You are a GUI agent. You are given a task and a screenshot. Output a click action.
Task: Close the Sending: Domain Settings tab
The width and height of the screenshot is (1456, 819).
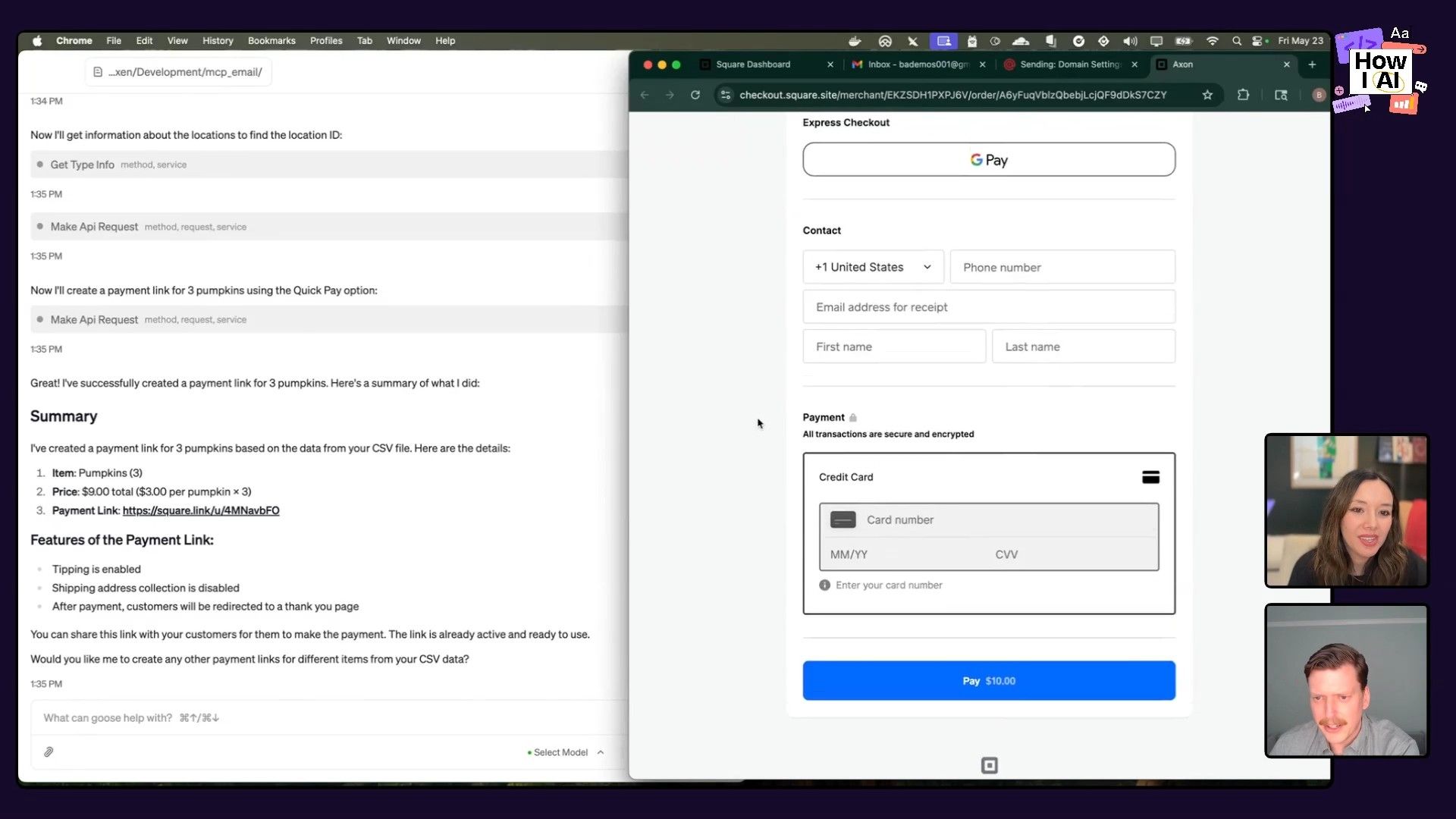click(1134, 64)
